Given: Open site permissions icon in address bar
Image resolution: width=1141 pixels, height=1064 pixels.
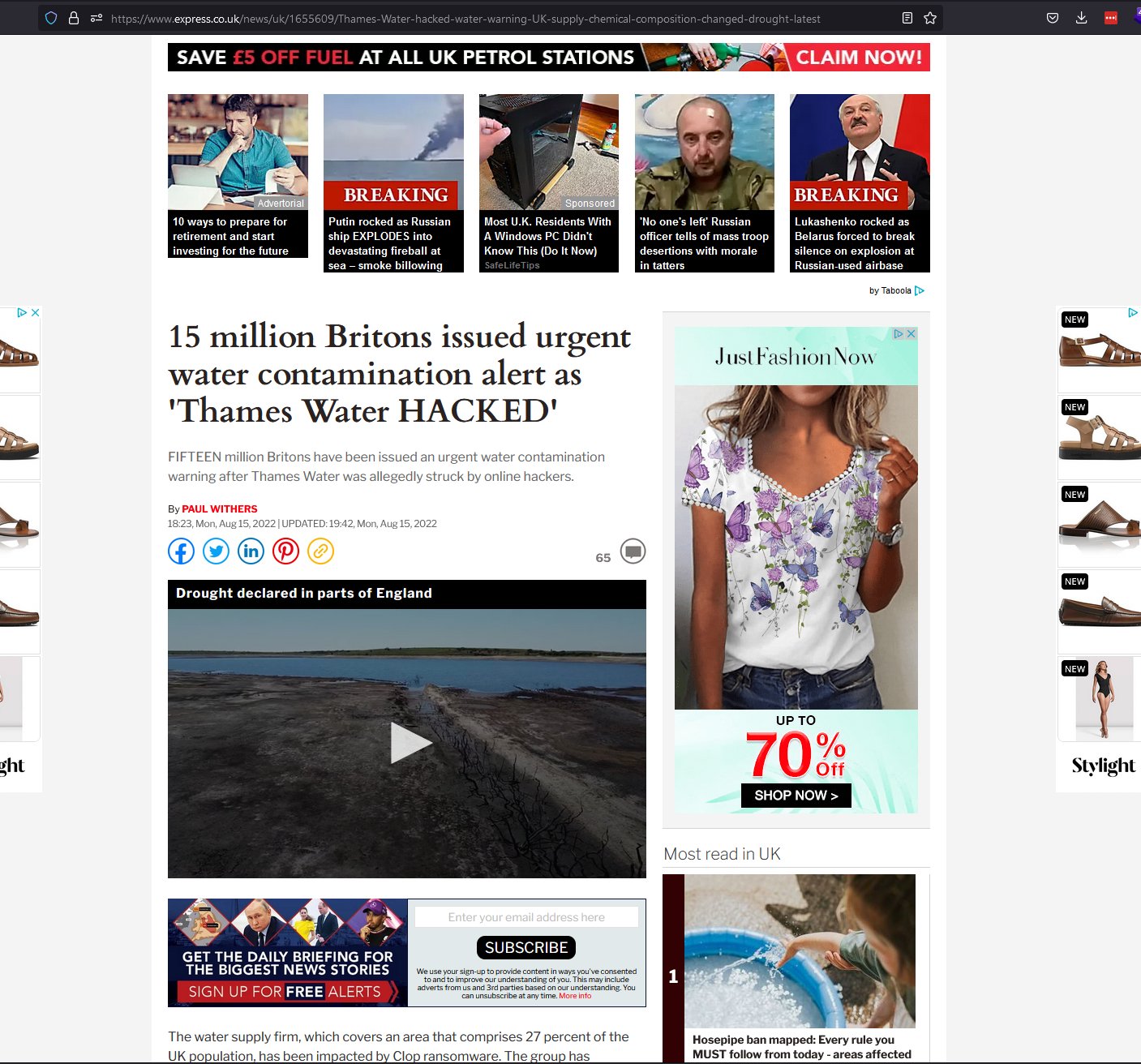Looking at the screenshot, I should pyautogui.click(x=97, y=18).
